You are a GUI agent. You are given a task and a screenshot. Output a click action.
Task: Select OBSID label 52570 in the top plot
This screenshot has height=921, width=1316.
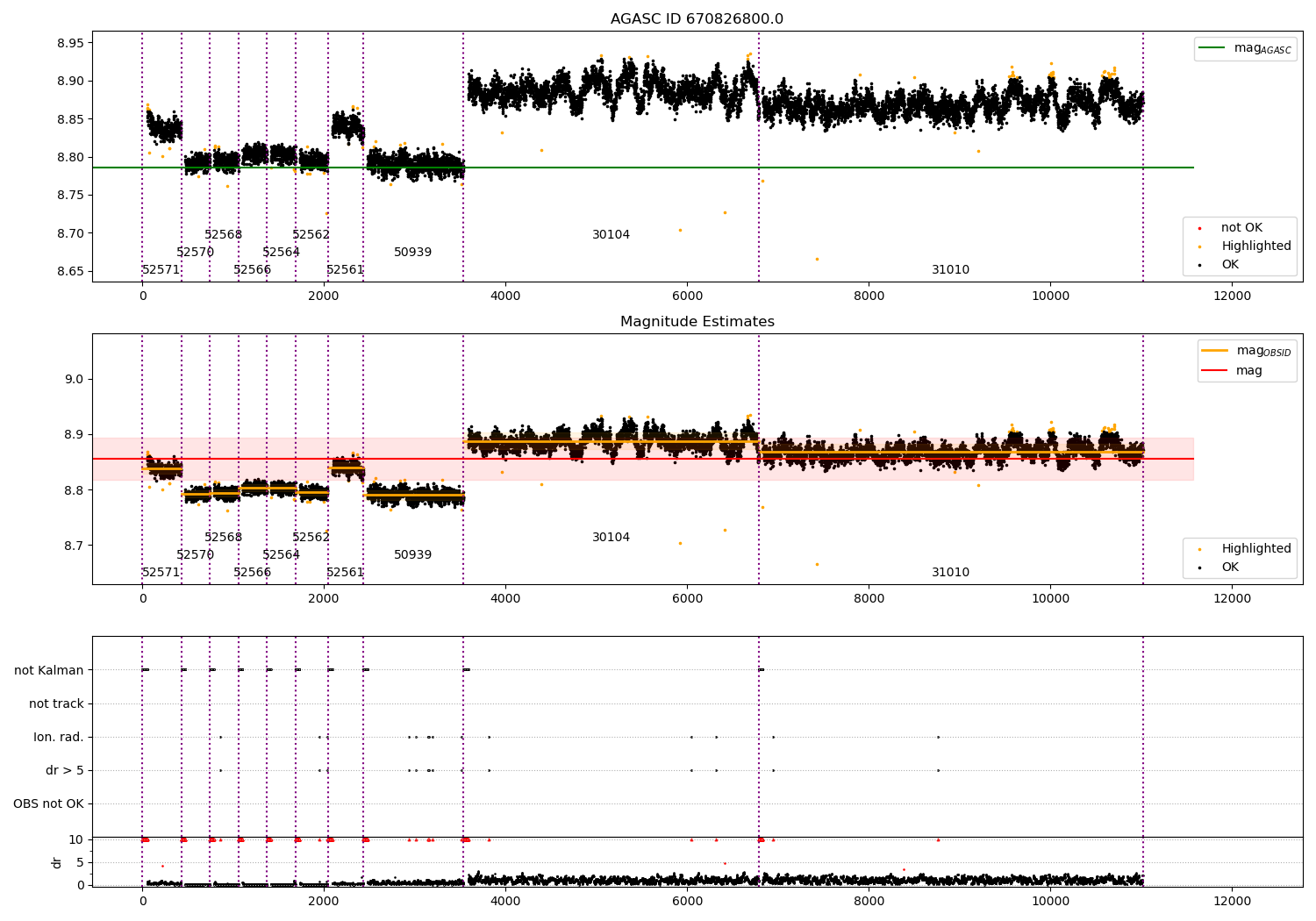click(195, 253)
